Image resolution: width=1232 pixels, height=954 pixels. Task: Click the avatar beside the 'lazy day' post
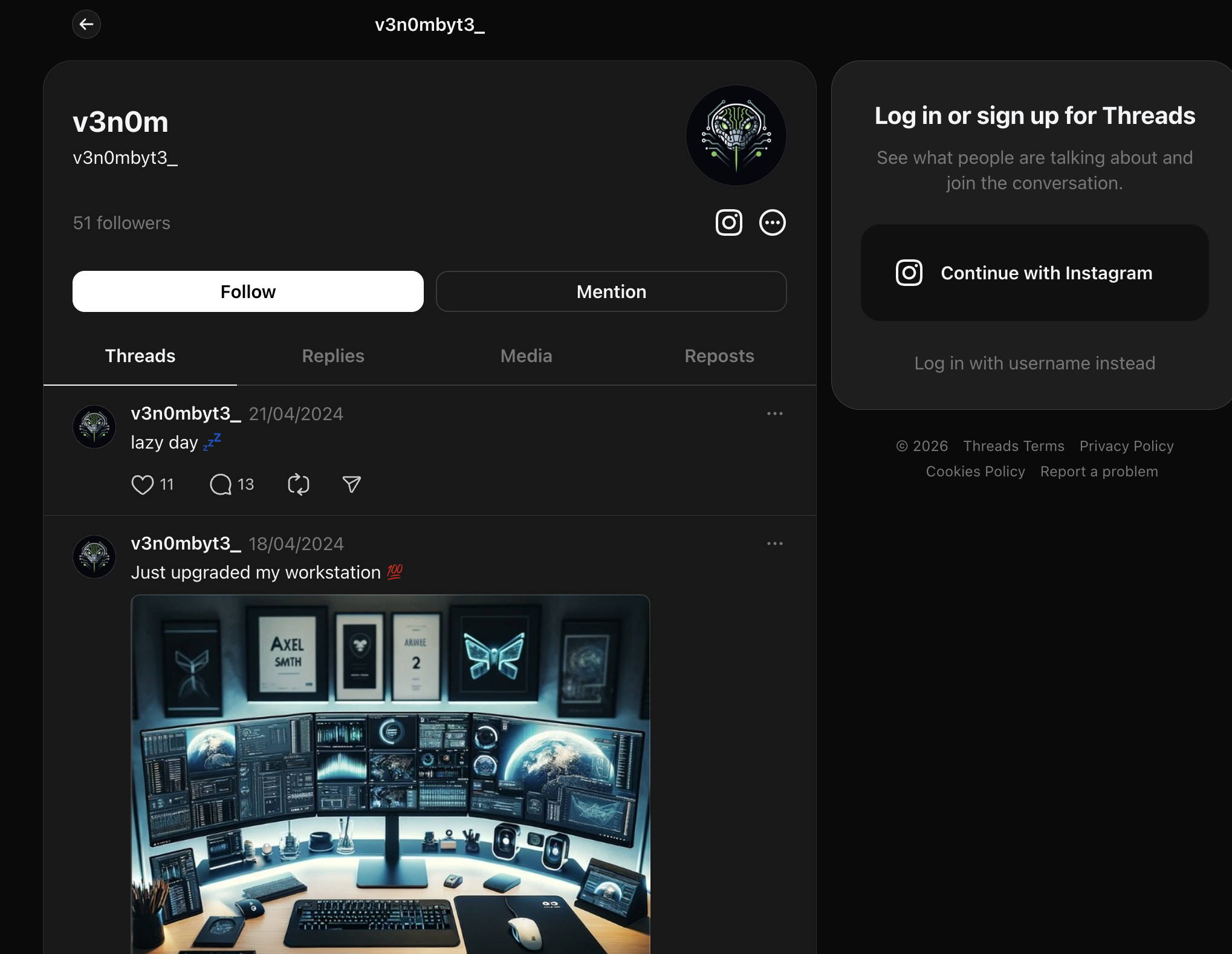[94, 427]
